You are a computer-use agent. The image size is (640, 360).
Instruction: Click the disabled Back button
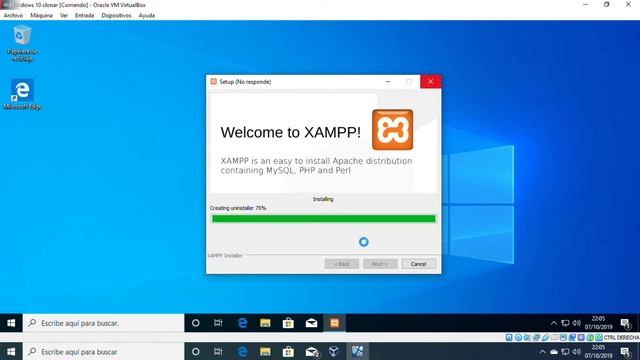pyautogui.click(x=342, y=264)
